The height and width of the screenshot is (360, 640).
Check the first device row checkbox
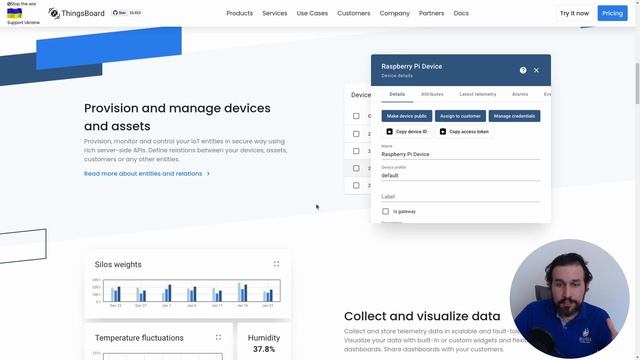(356, 116)
